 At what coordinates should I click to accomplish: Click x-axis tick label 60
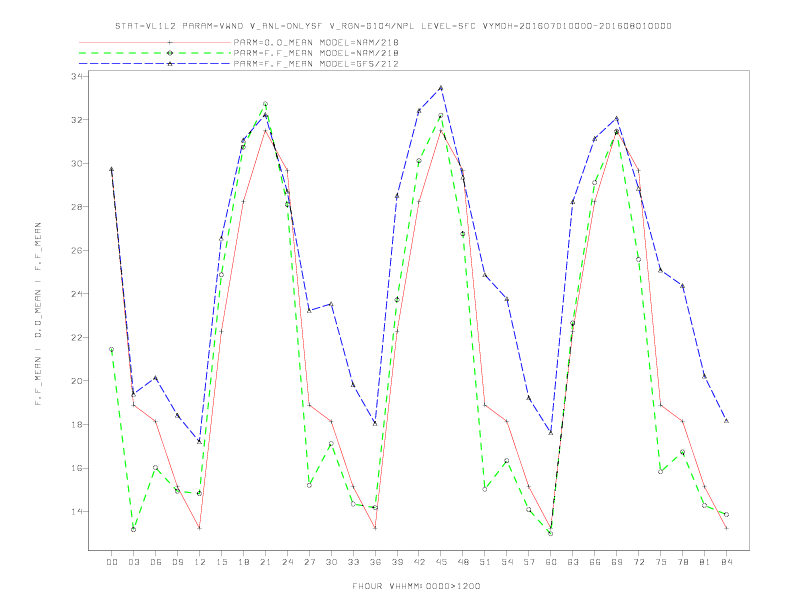tap(551, 562)
